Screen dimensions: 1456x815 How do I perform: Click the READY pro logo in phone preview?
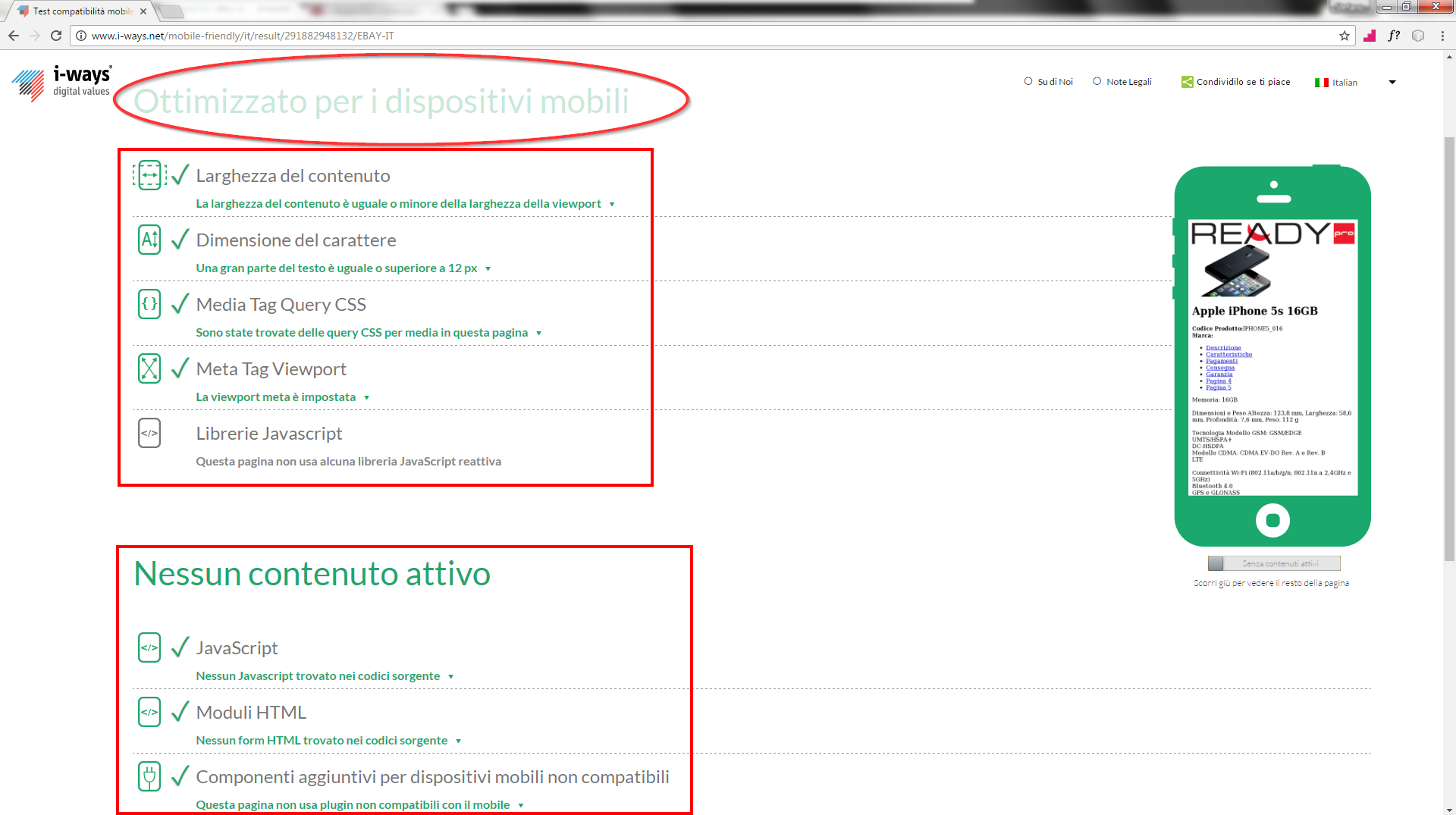(x=1272, y=234)
